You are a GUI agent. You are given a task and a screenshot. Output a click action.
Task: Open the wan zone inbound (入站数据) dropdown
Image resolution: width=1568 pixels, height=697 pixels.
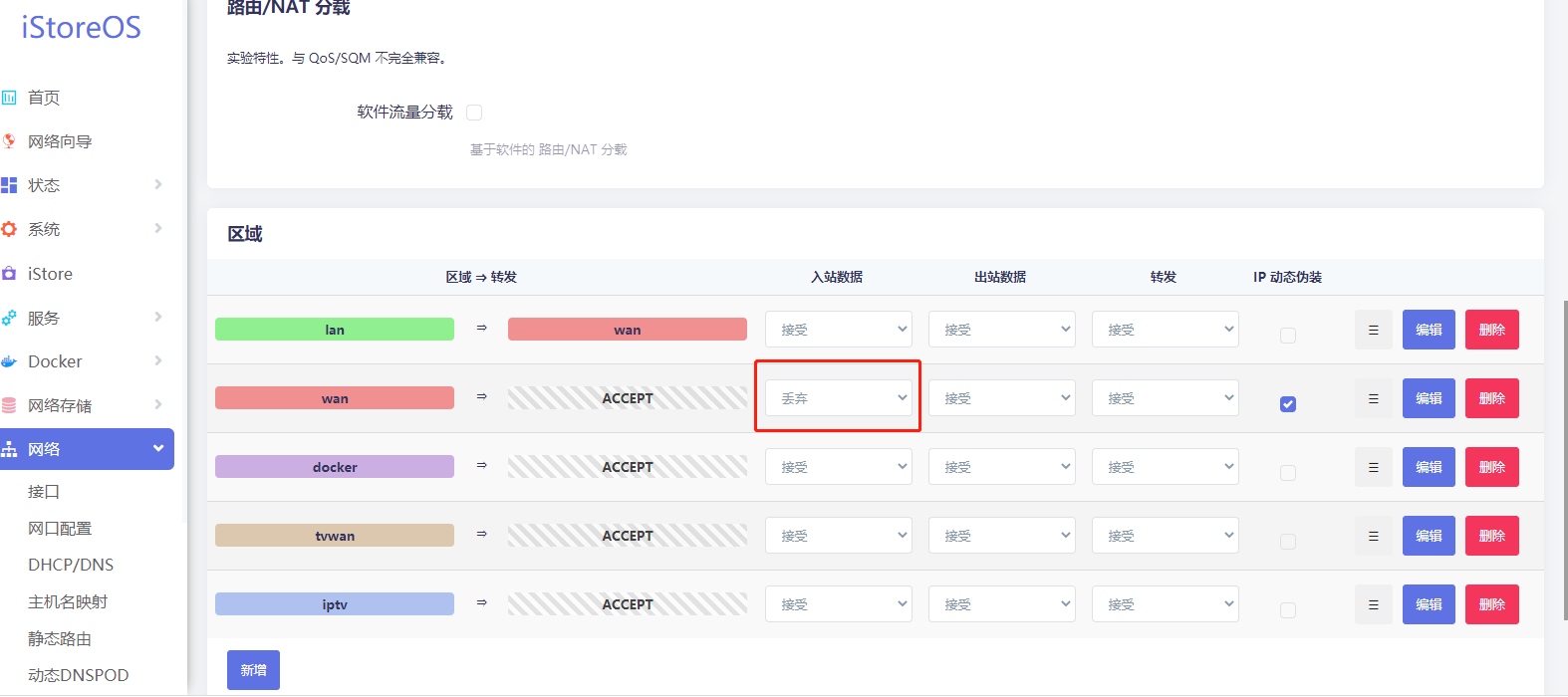pos(838,398)
